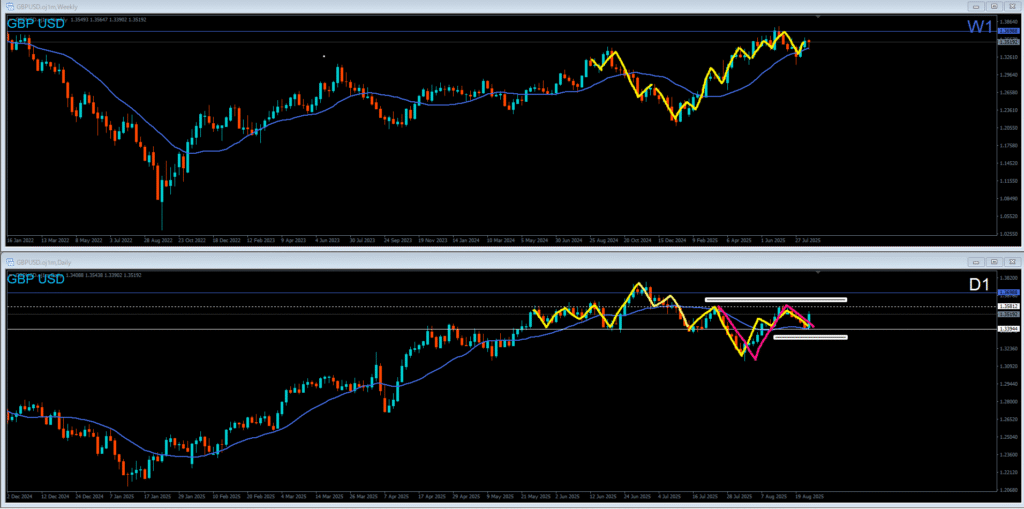The height and width of the screenshot is (509, 1024).
Task: Click the 1.38200 value on Daily price axis
Action: [x=1008, y=278]
